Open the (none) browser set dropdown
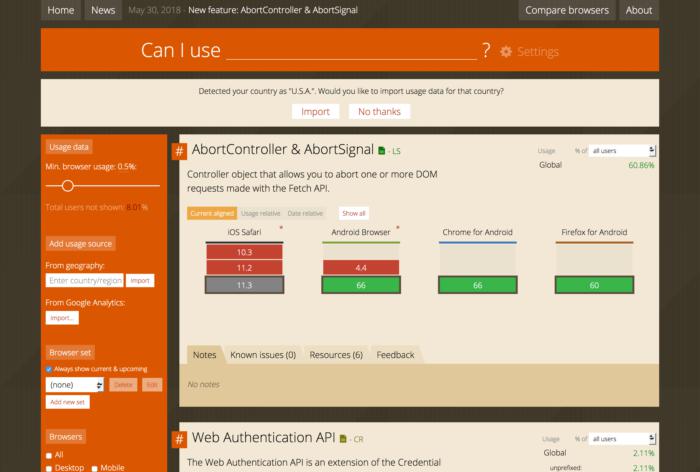Viewport: 700px width, 472px height. click(75, 384)
